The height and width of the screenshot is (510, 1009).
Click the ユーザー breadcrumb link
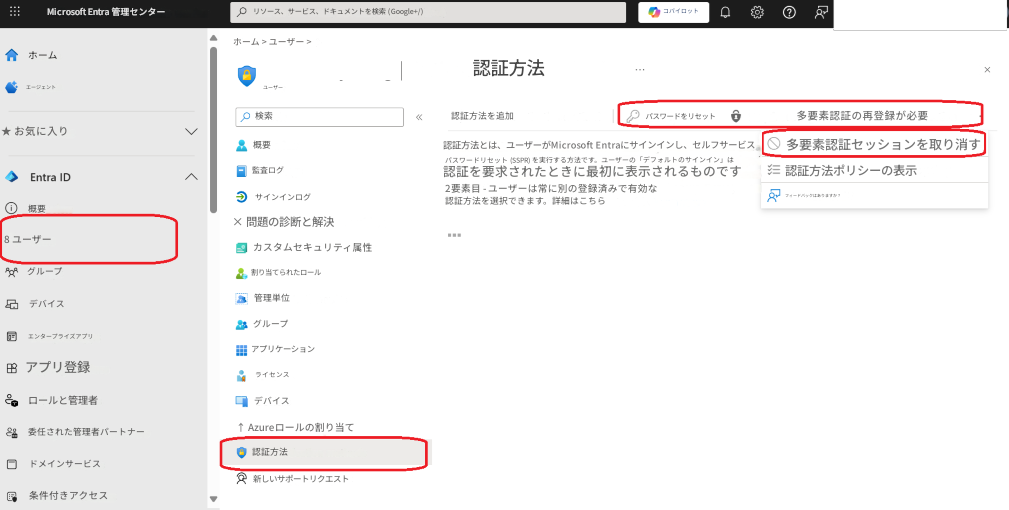pos(286,41)
